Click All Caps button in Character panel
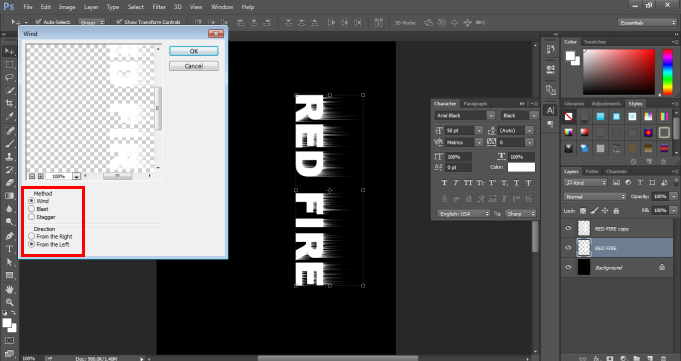 (468, 183)
